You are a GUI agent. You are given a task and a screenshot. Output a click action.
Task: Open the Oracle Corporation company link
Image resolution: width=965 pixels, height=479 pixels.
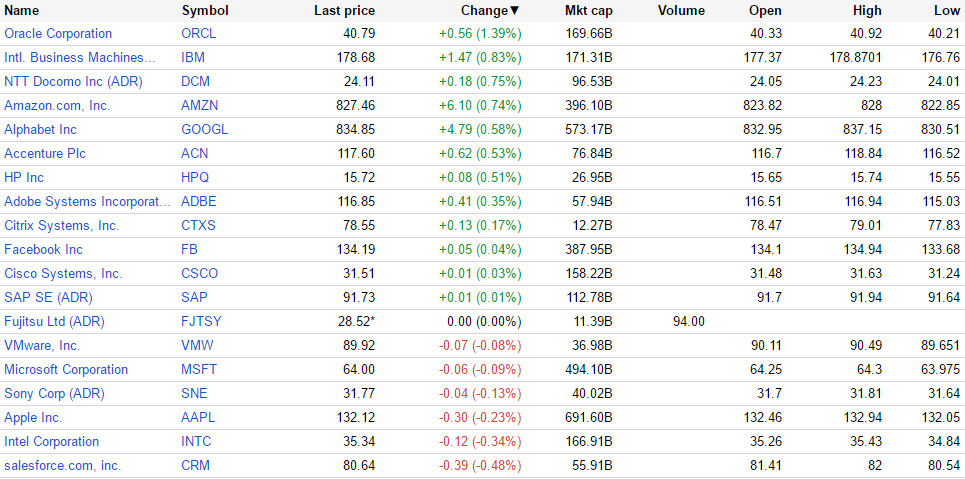click(58, 34)
